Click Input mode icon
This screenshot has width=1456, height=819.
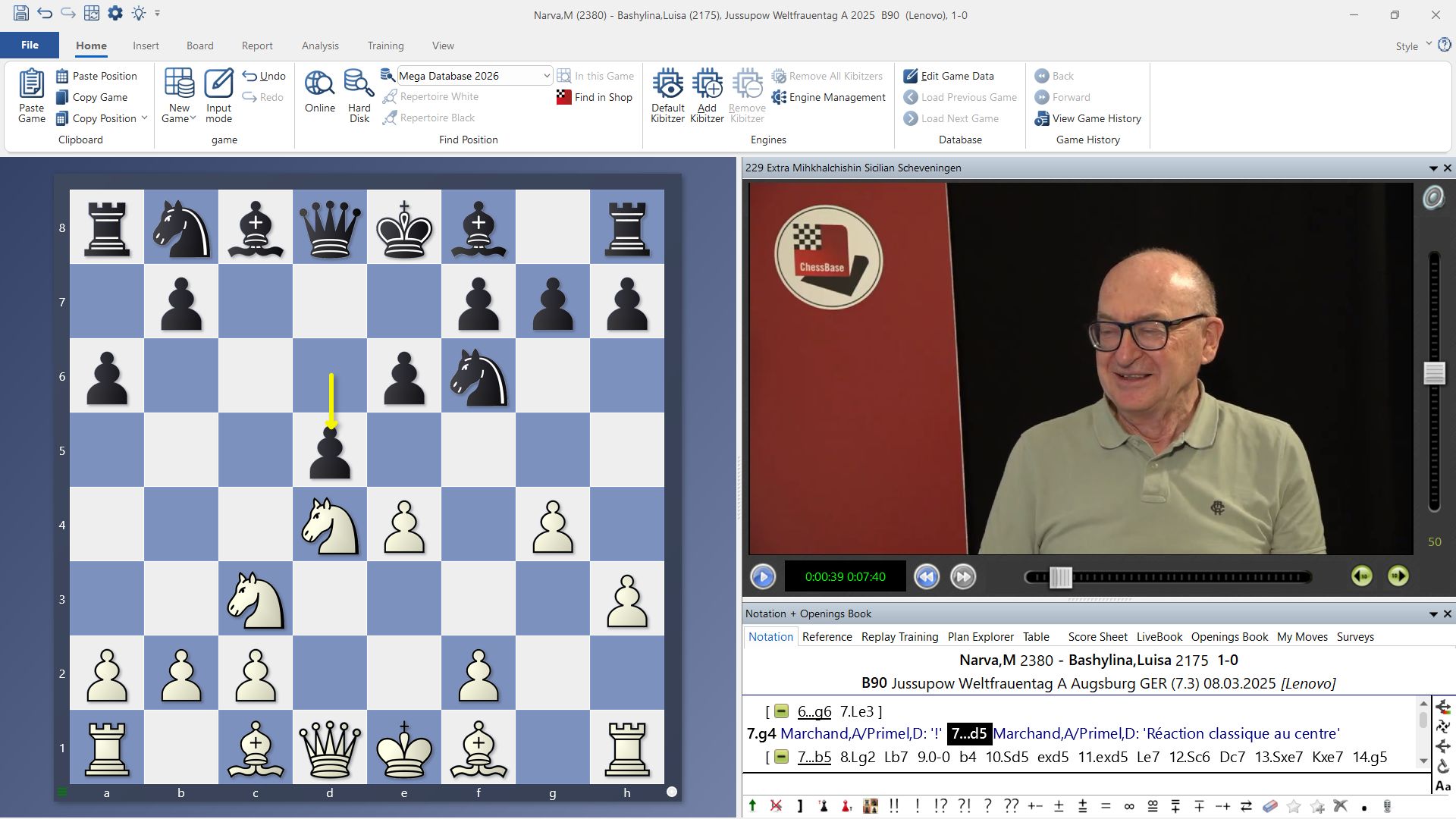click(x=218, y=84)
